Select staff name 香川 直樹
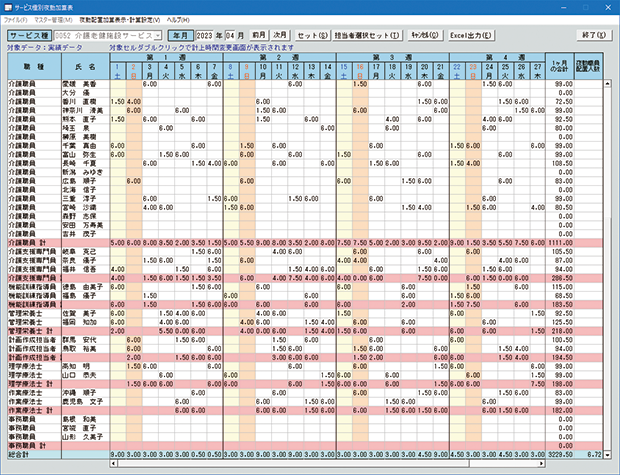Screen dimensions: 620x476 85,102
